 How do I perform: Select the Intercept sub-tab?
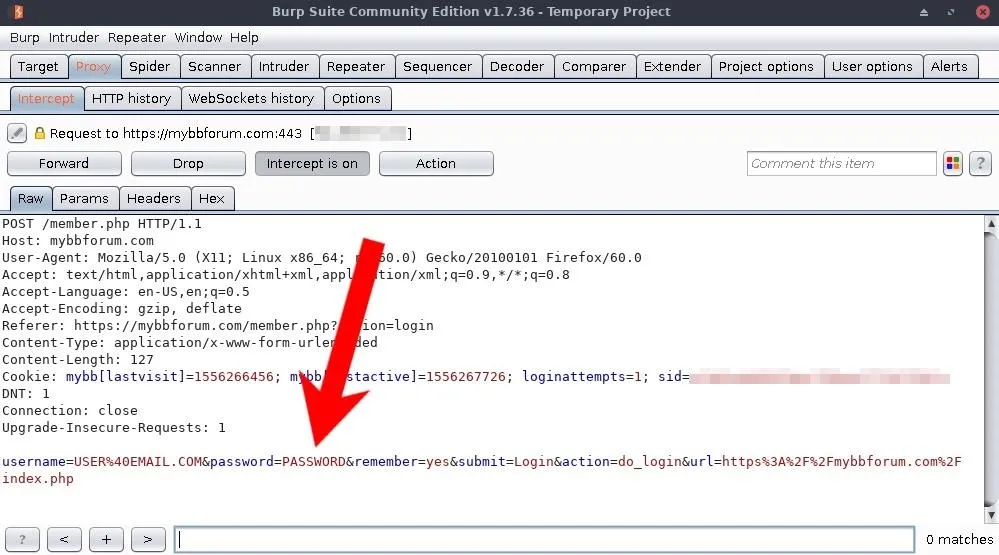point(46,98)
